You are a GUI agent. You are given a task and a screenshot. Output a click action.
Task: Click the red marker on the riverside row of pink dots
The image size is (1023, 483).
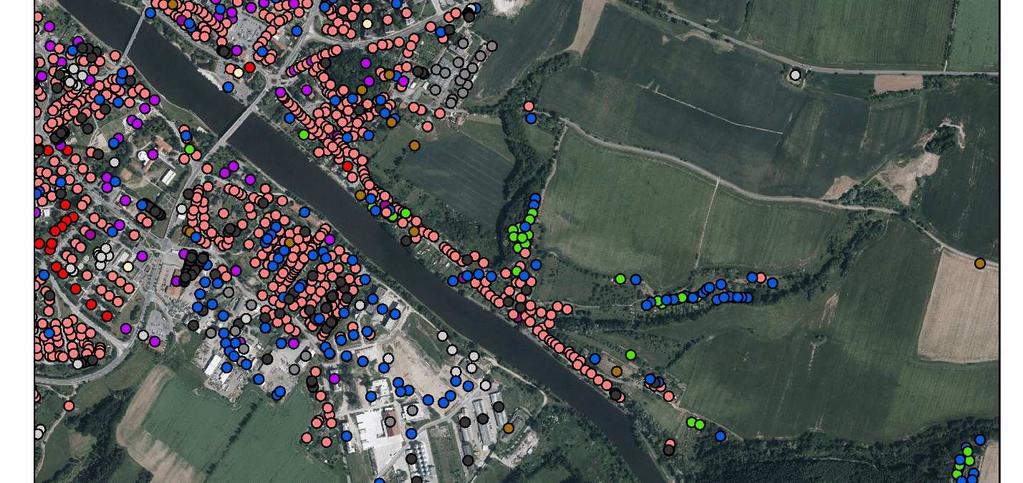(x=347, y=166)
